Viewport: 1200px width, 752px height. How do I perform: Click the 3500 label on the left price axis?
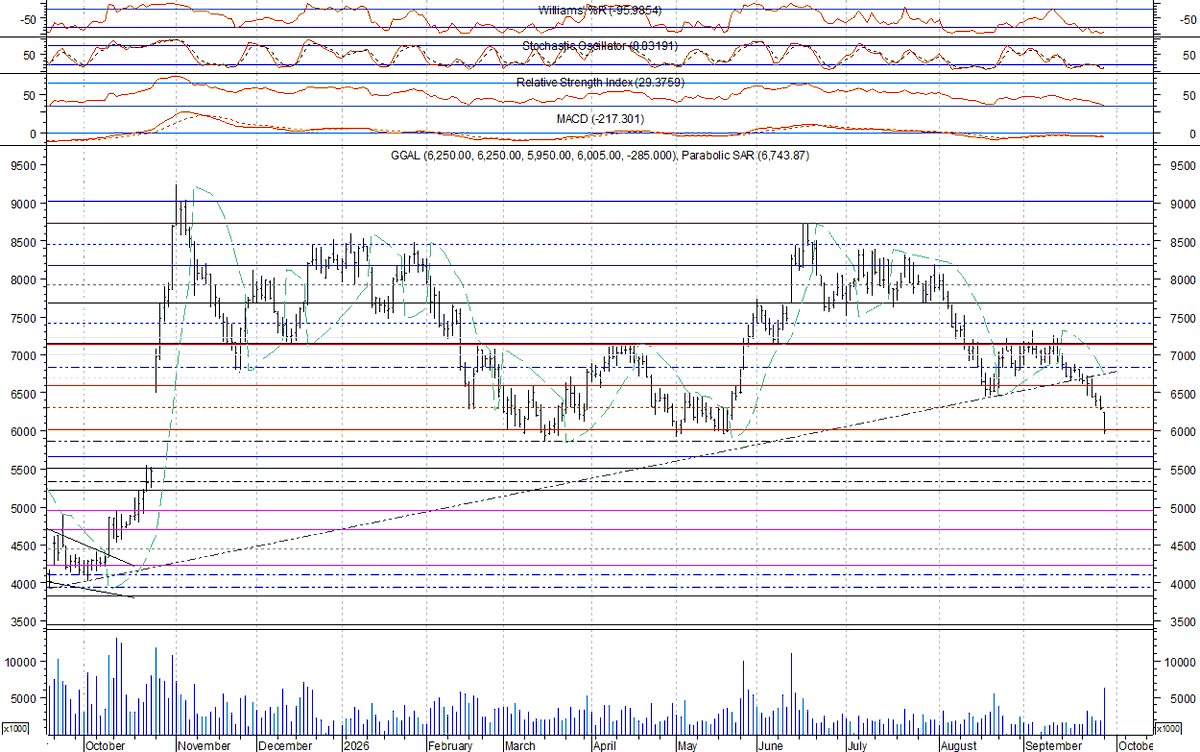click(x=24, y=622)
